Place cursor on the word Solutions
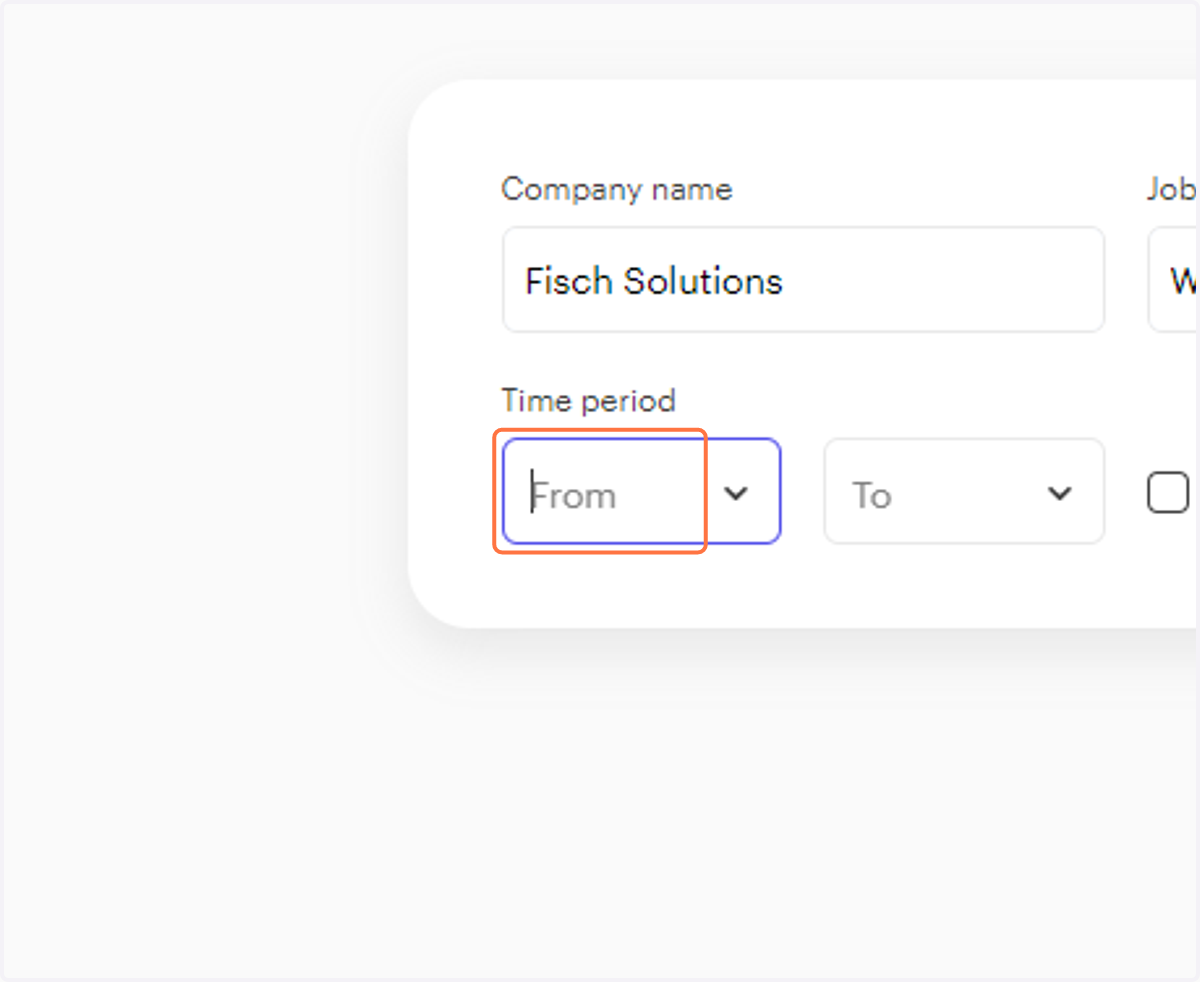Image resolution: width=1200 pixels, height=982 pixels. coord(703,281)
